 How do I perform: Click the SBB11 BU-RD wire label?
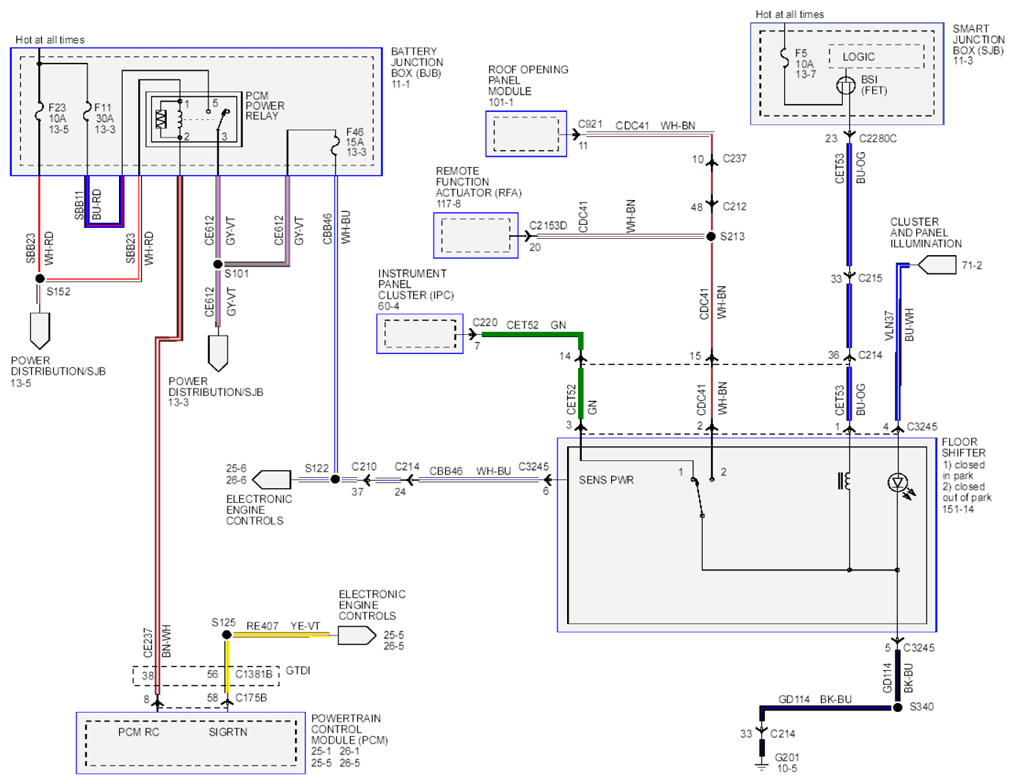click(x=87, y=205)
